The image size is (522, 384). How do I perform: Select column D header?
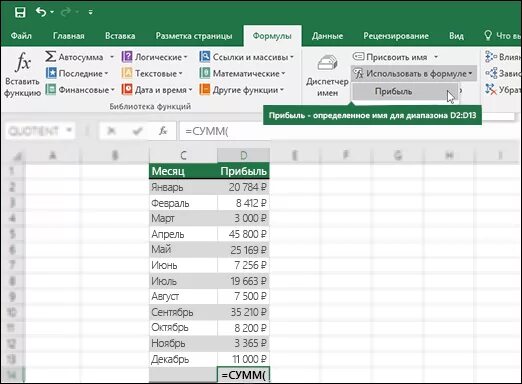(x=243, y=155)
